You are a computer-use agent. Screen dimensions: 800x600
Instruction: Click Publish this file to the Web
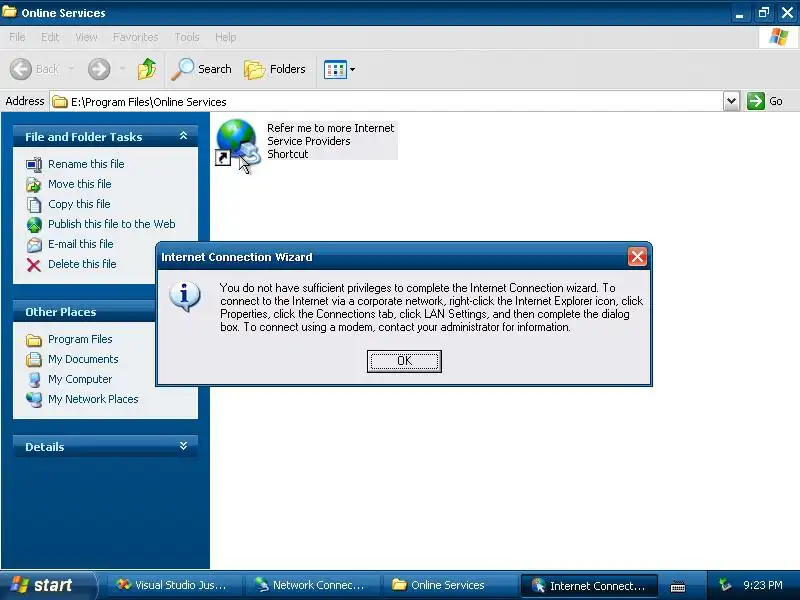point(112,224)
